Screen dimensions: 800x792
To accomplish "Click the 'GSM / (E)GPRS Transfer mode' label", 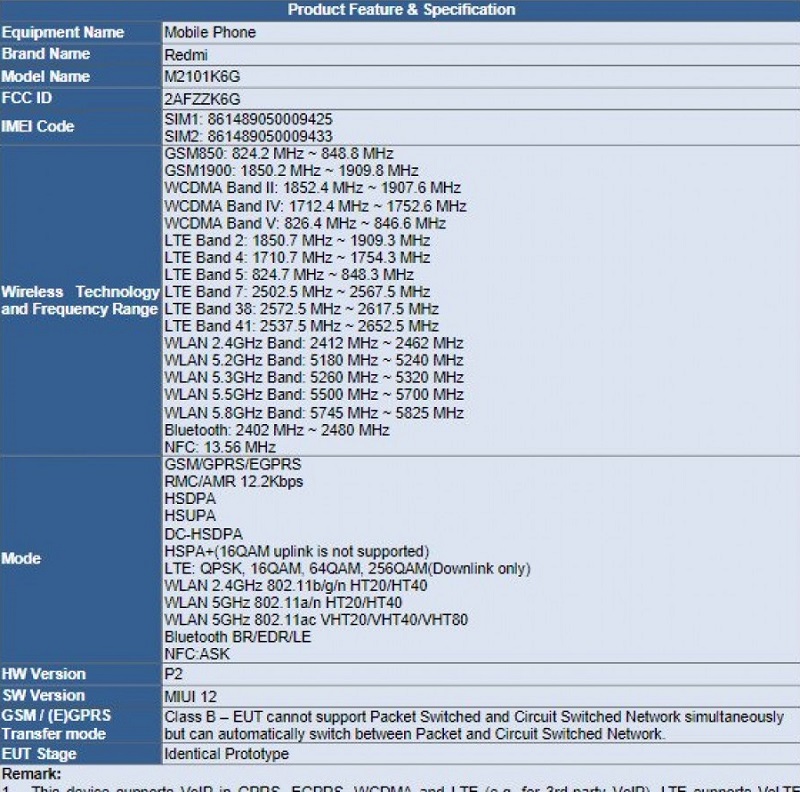I will point(56,725).
